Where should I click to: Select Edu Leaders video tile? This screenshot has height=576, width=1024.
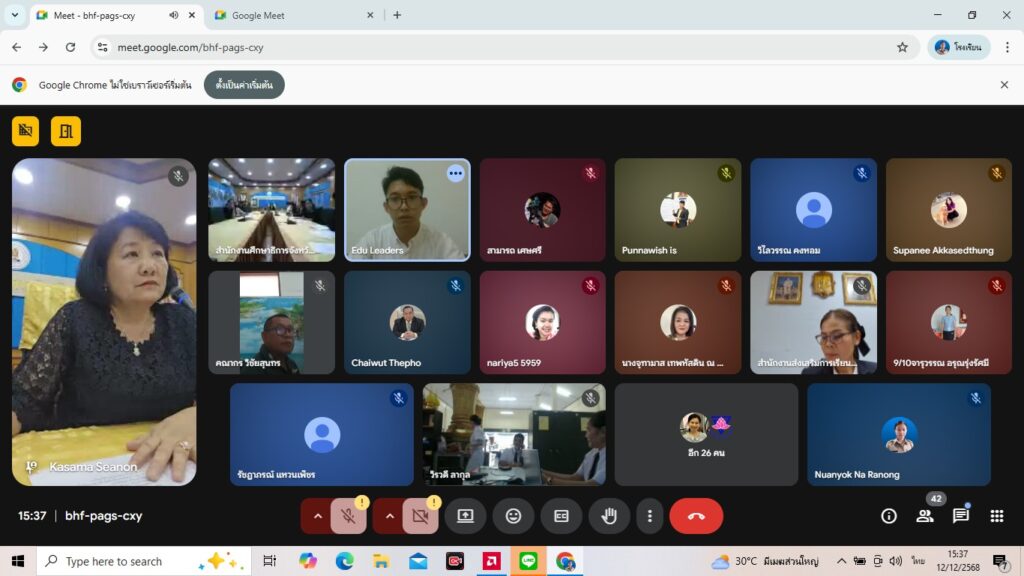click(406, 209)
